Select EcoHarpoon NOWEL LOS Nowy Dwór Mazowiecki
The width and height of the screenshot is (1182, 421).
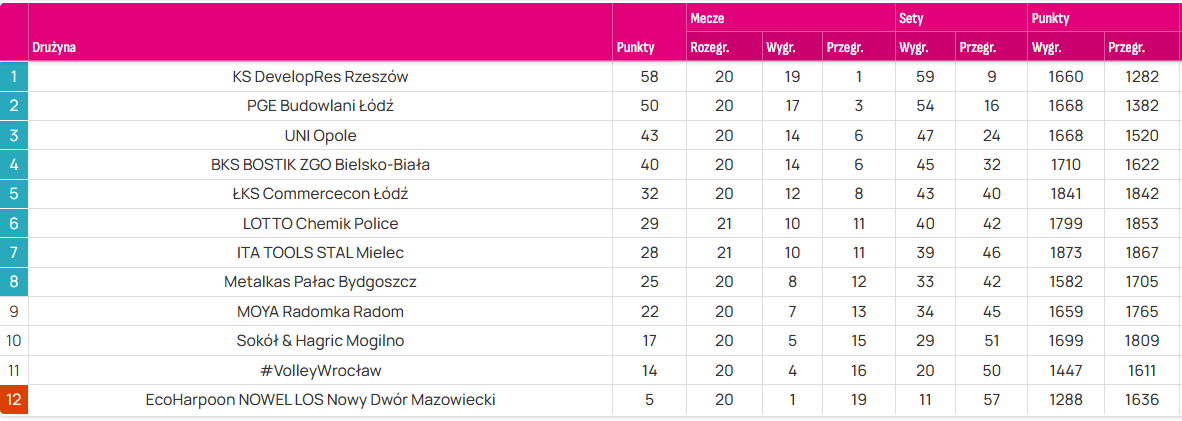320,400
